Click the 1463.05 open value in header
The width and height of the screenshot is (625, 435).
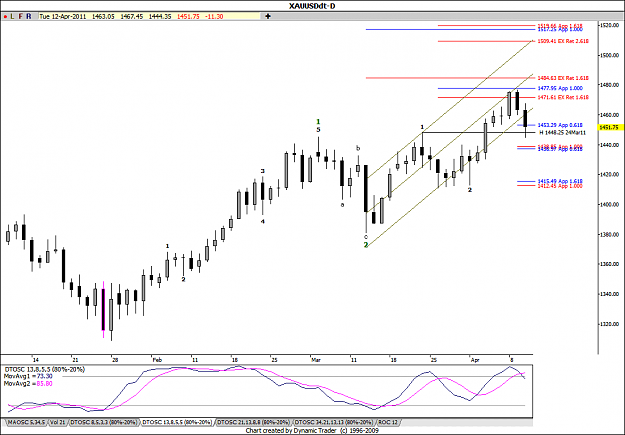pos(103,16)
